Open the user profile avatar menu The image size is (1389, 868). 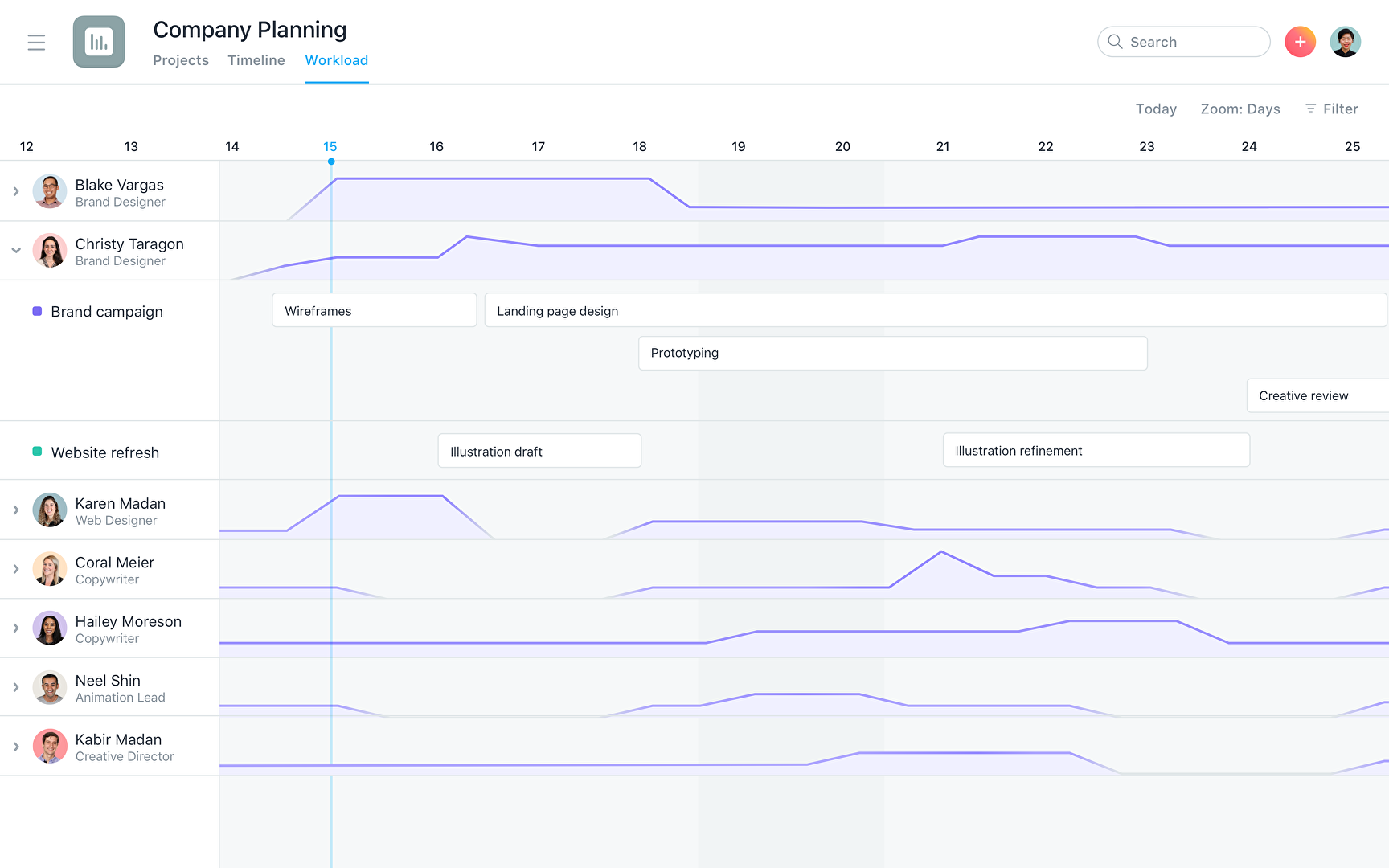[x=1345, y=42]
